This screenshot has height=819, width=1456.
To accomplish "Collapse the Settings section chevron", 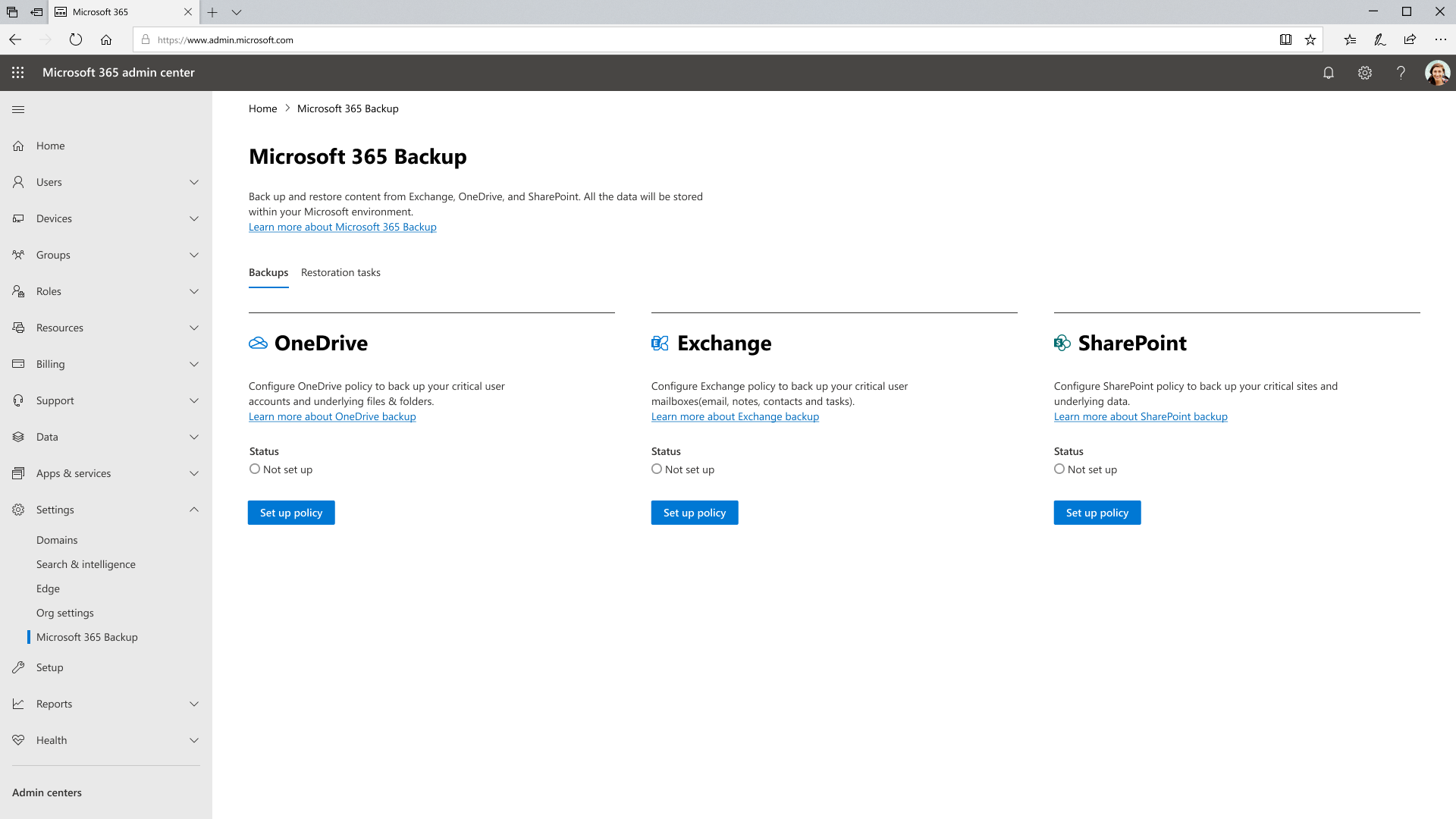I will pyautogui.click(x=194, y=509).
